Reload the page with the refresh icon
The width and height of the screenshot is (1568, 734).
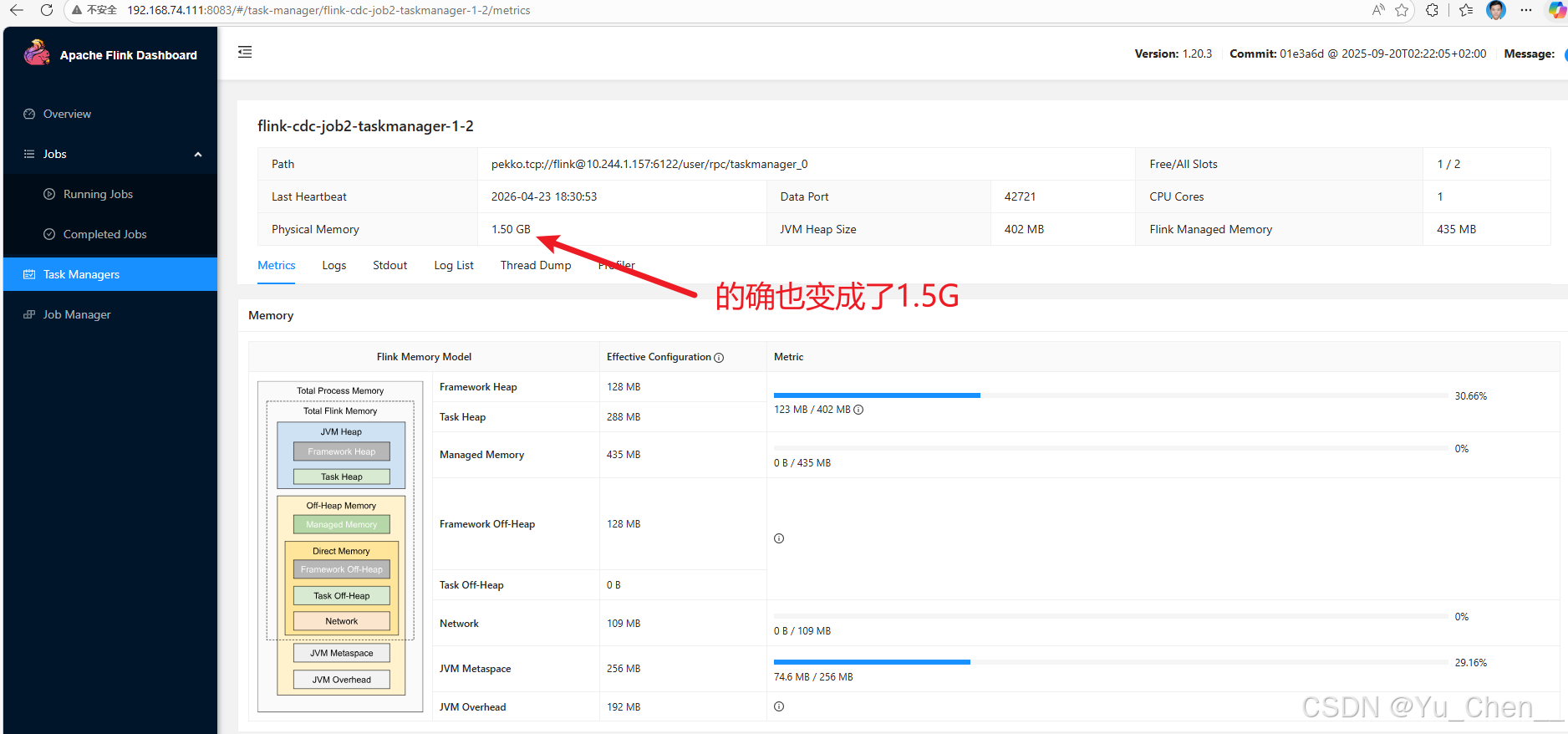tap(47, 10)
